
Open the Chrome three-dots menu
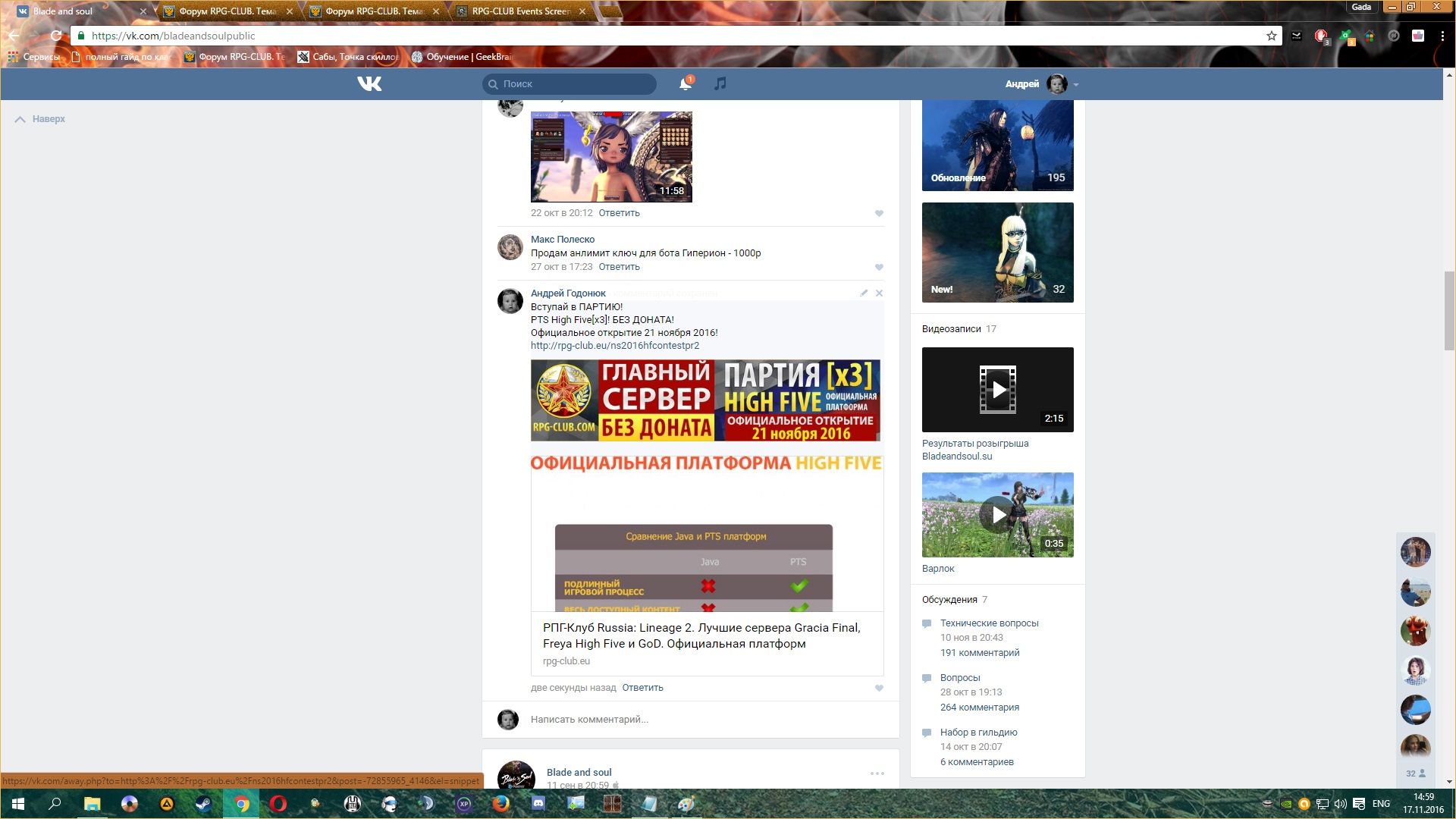(1442, 36)
